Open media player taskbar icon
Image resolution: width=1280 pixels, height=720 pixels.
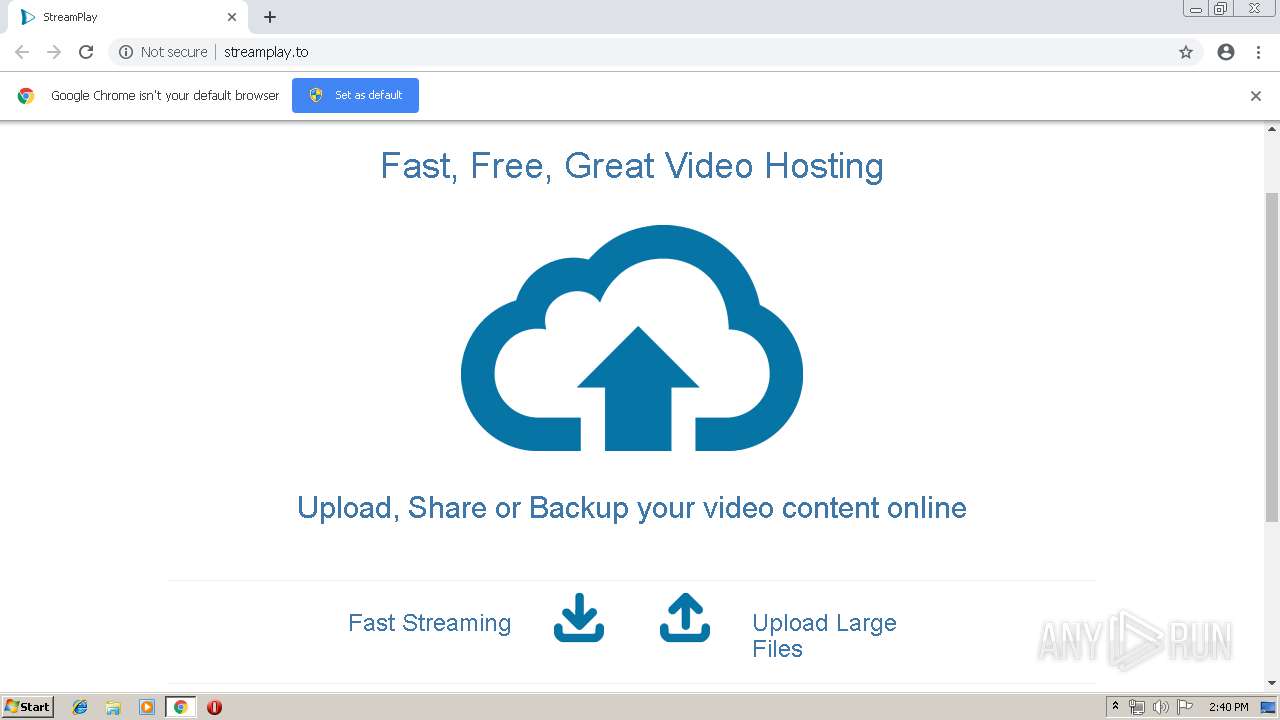(x=147, y=707)
